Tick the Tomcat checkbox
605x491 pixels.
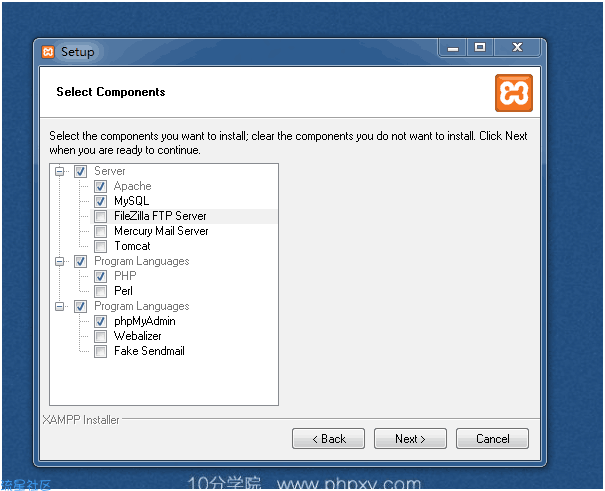tap(101, 246)
